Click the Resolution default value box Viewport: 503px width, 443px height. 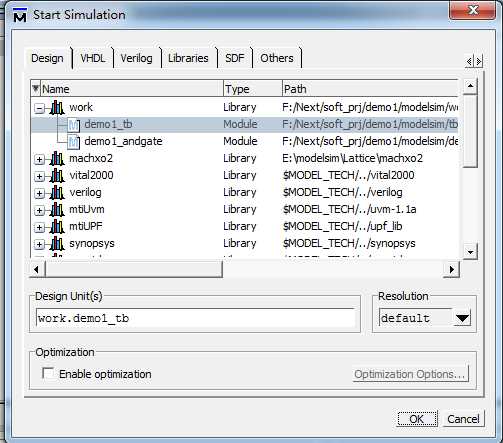coord(416,318)
